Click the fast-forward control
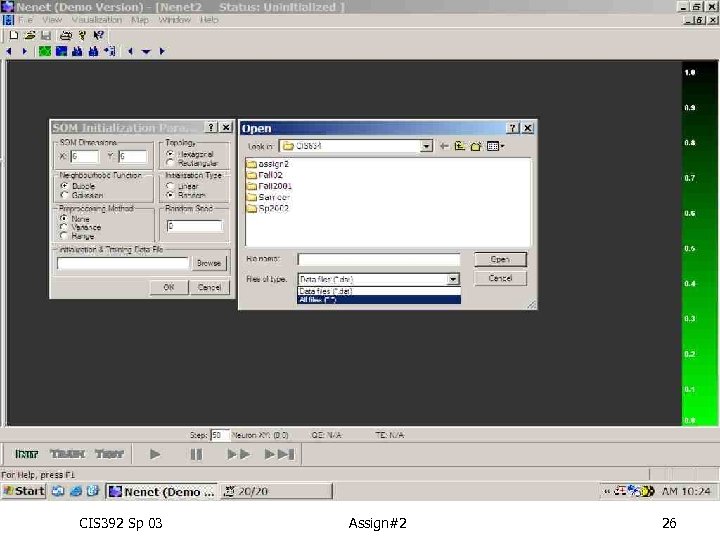The height and width of the screenshot is (540, 720). [238, 454]
